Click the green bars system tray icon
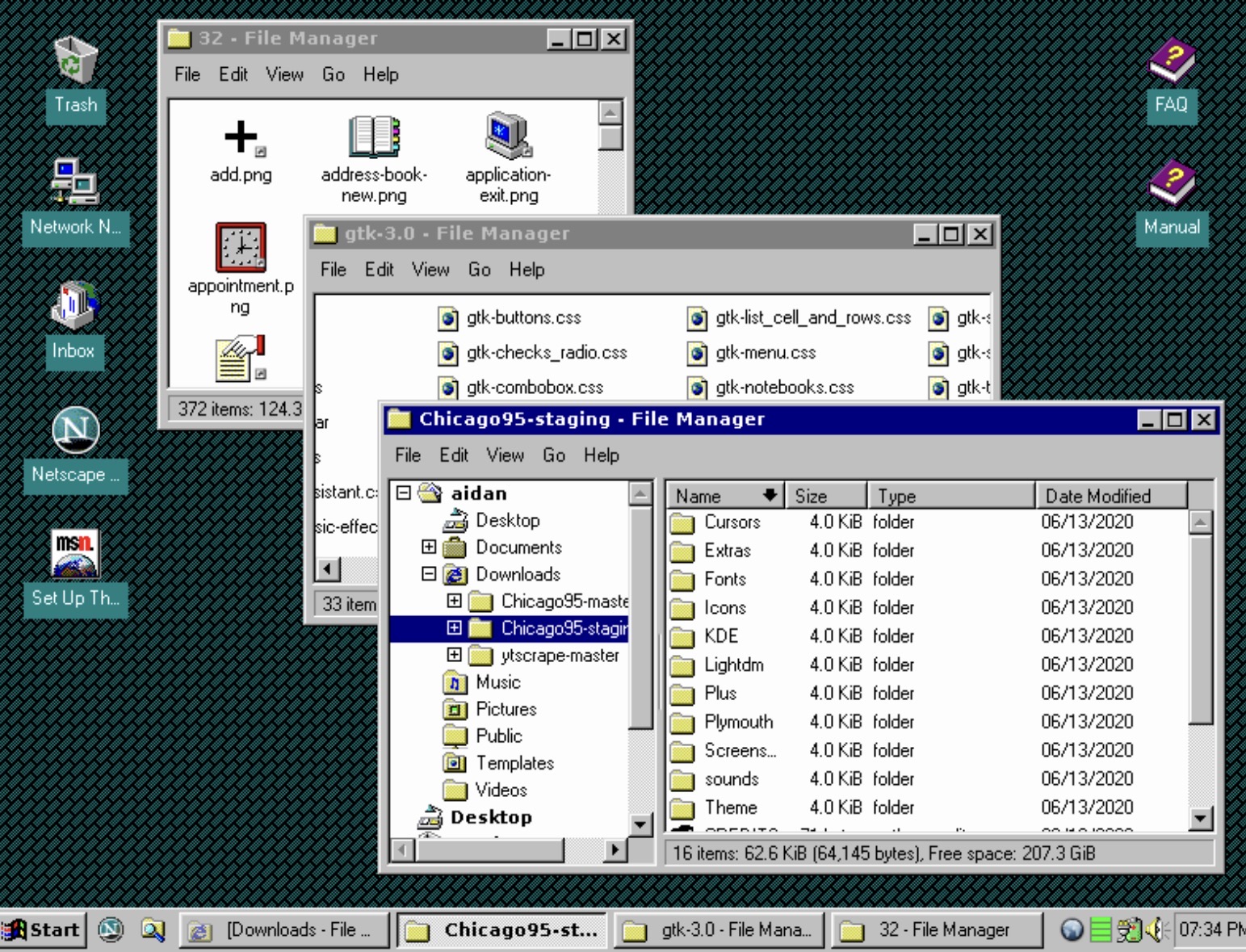Image resolution: width=1246 pixels, height=952 pixels. (1100, 930)
